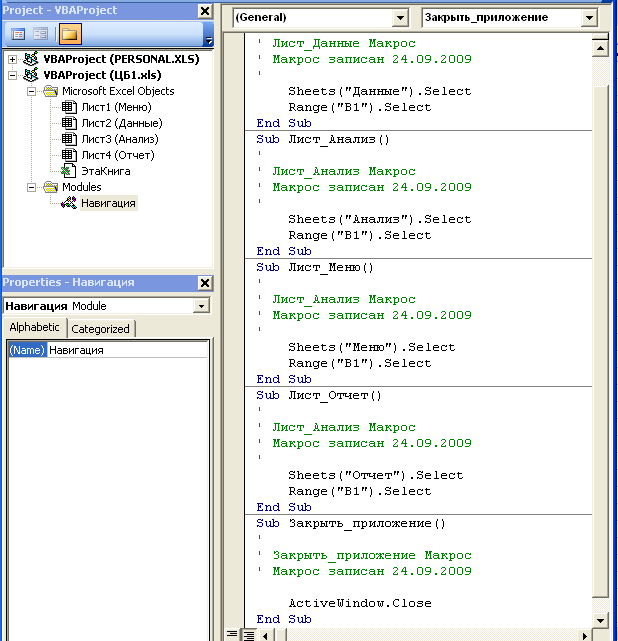
Task: Select worksheet icon for Лист3 (Анализ)
Action: tap(69, 139)
